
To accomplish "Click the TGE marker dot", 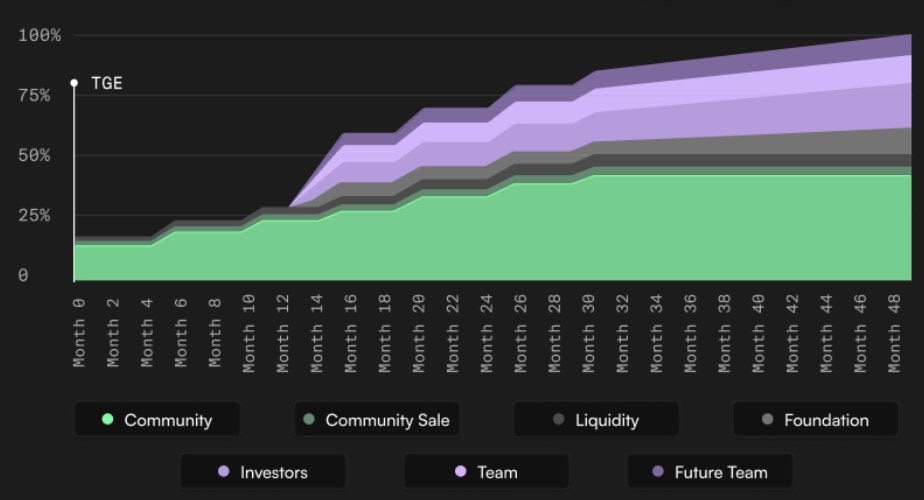I will (74, 83).
